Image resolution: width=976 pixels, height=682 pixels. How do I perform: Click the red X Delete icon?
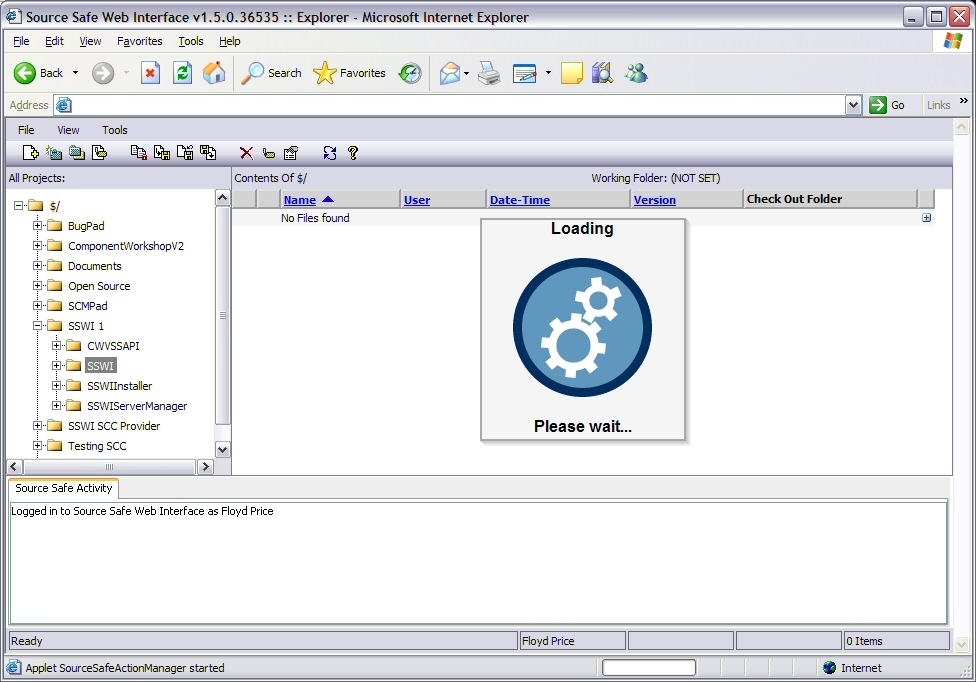246,153
